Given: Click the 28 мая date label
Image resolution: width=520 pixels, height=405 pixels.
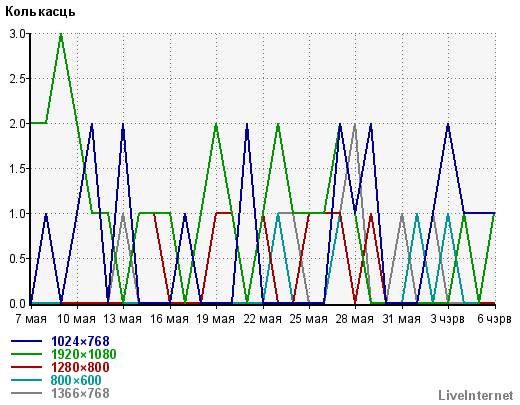Looking at the screenshot, I should (355, 319).
